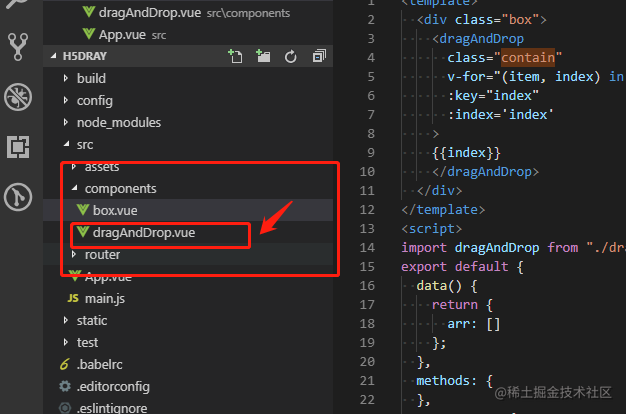Click "</dragAndDrop>" closing tag on line 10
The width and height of the screenshot is (626, 414).
485,172
